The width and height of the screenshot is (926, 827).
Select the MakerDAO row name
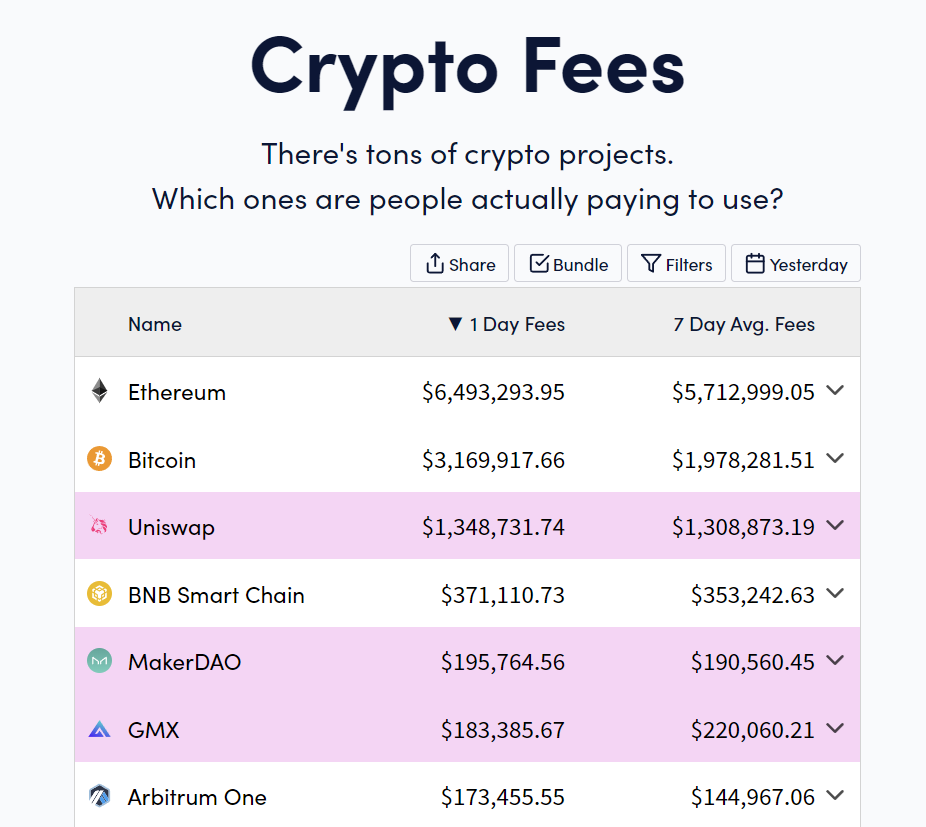tap(185, 662)
